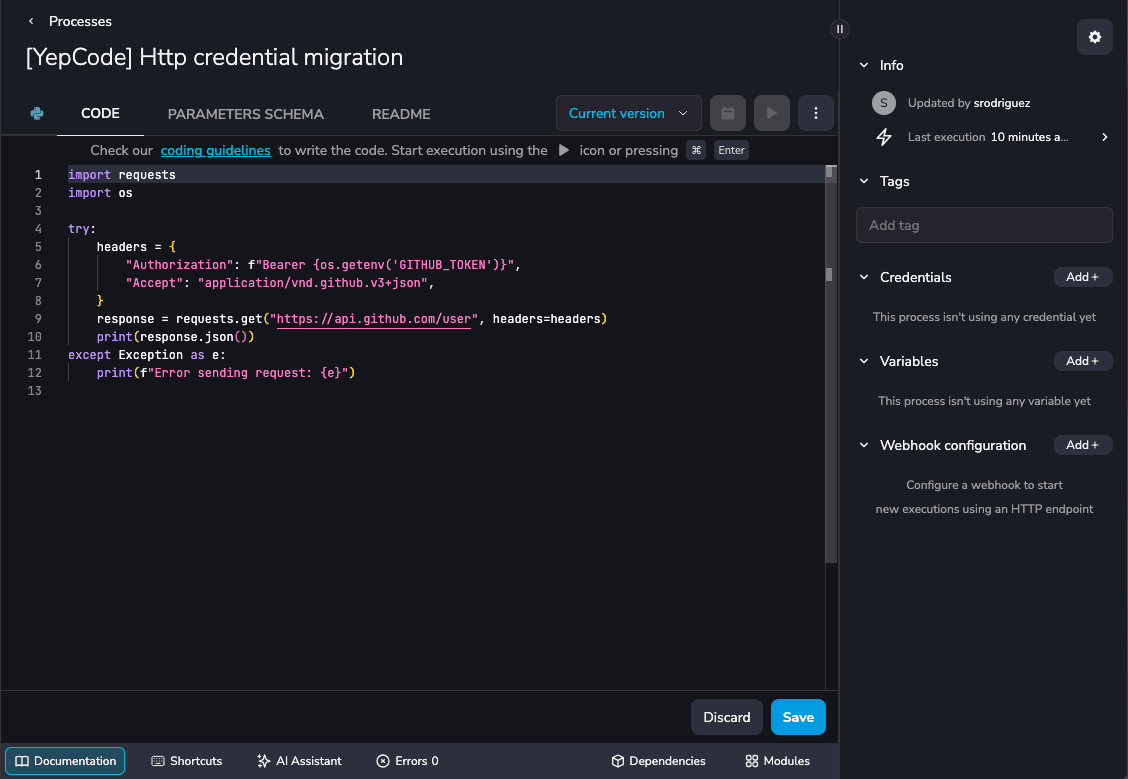Add a webhook with Add + button
The width and height of the screenshot is (1128, 779).
1082,445
